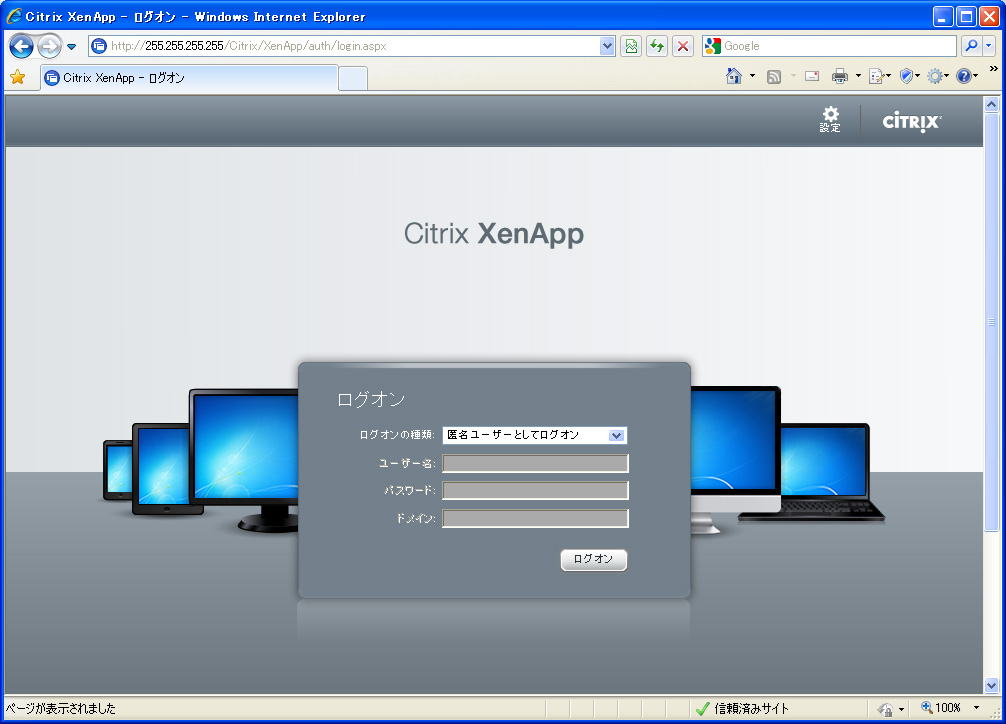Screen dimensions: 1006x724
Task: Click the compatibility view icon
Action: (x=631, y=46)
